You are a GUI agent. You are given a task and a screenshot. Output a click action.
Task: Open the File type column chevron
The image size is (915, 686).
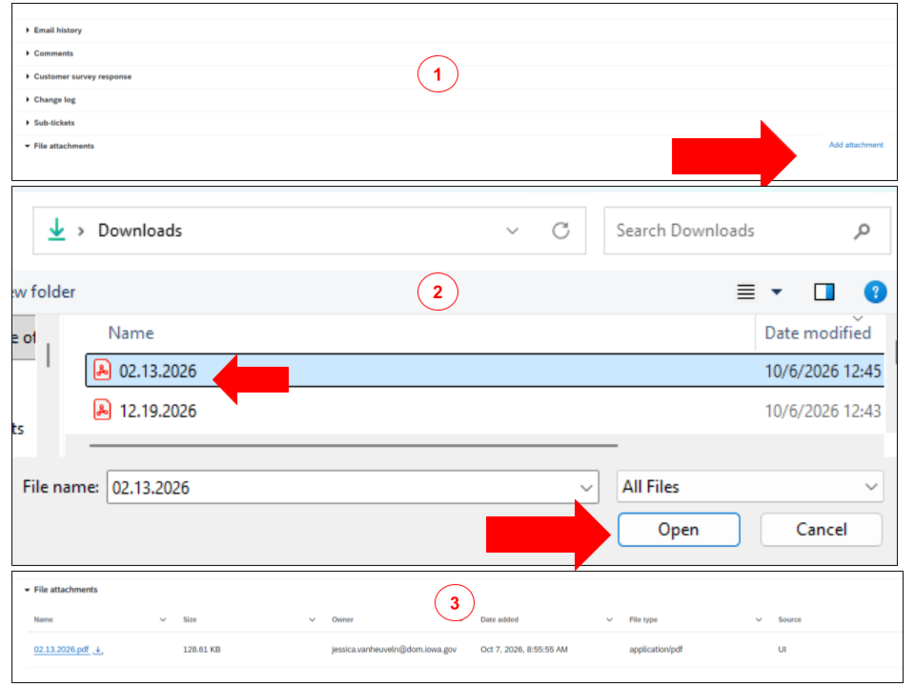click(759, 620)
